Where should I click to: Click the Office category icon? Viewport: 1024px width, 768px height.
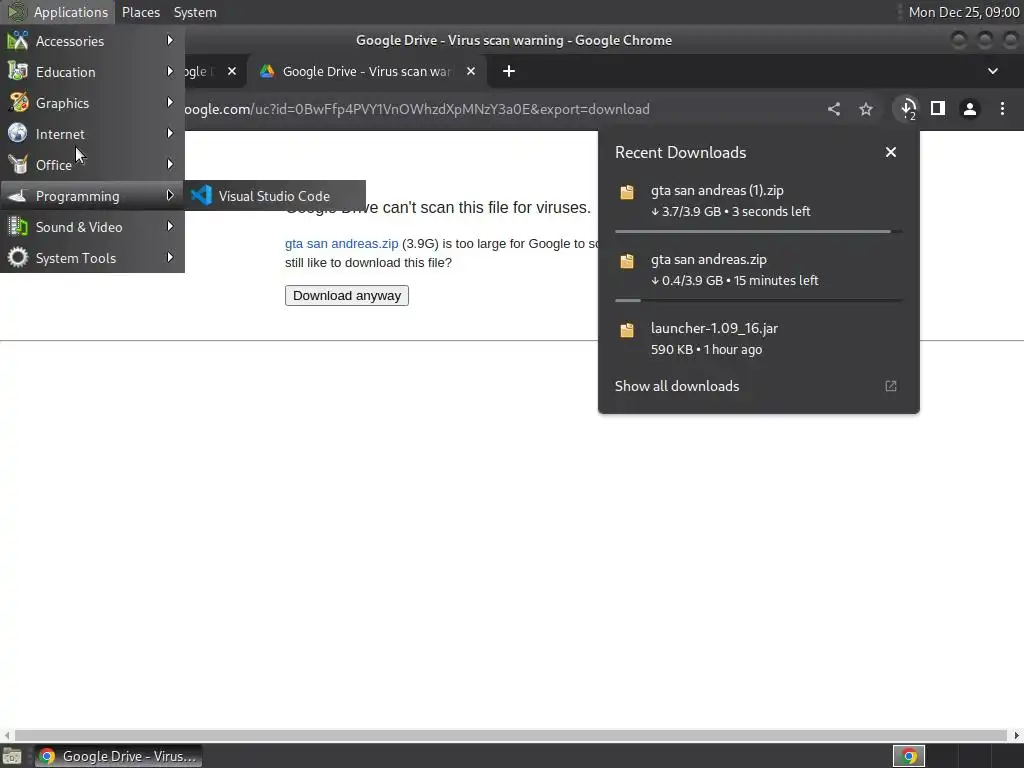click(x=18, y=165)
